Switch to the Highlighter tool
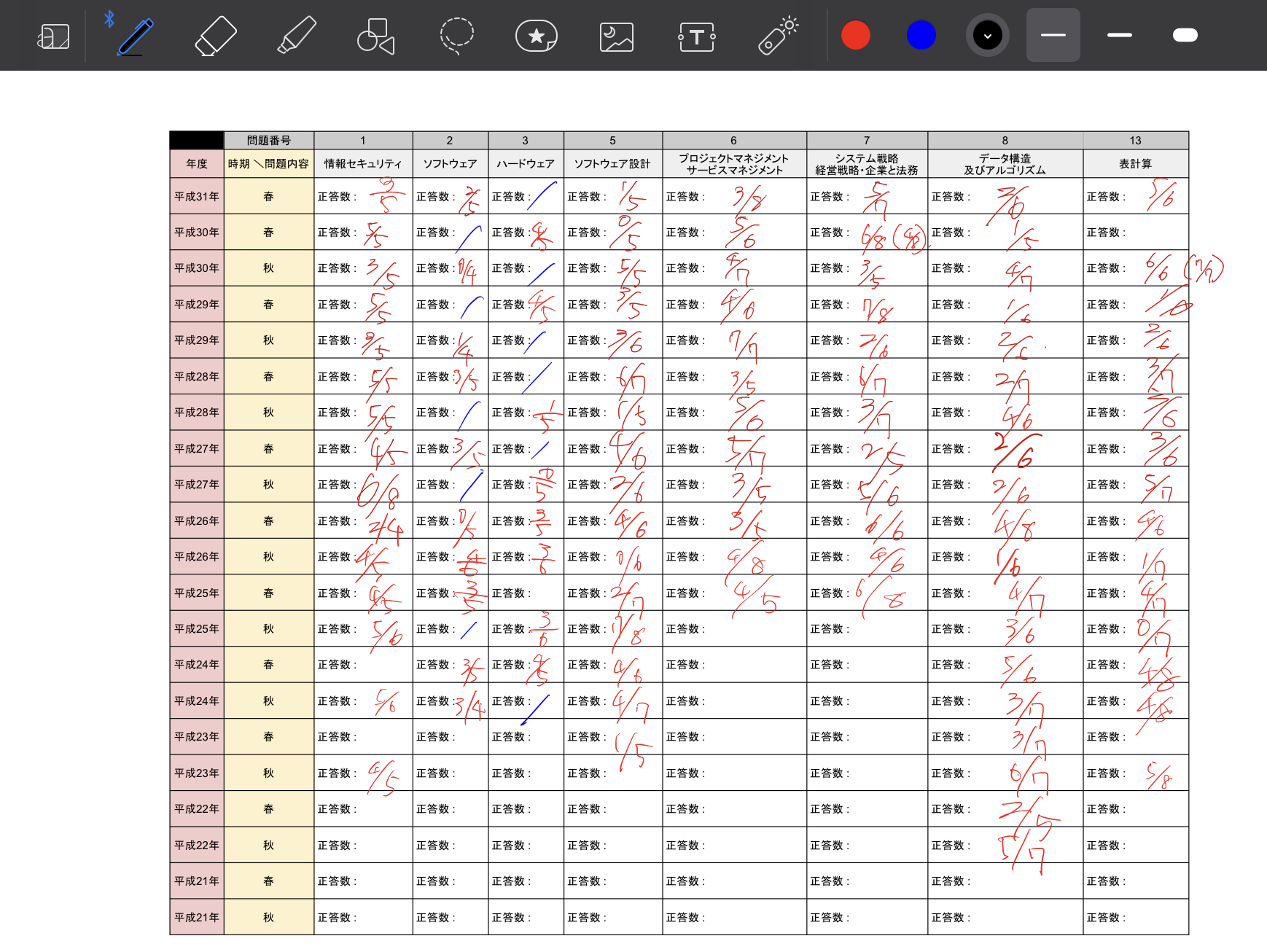 point(297,36)
